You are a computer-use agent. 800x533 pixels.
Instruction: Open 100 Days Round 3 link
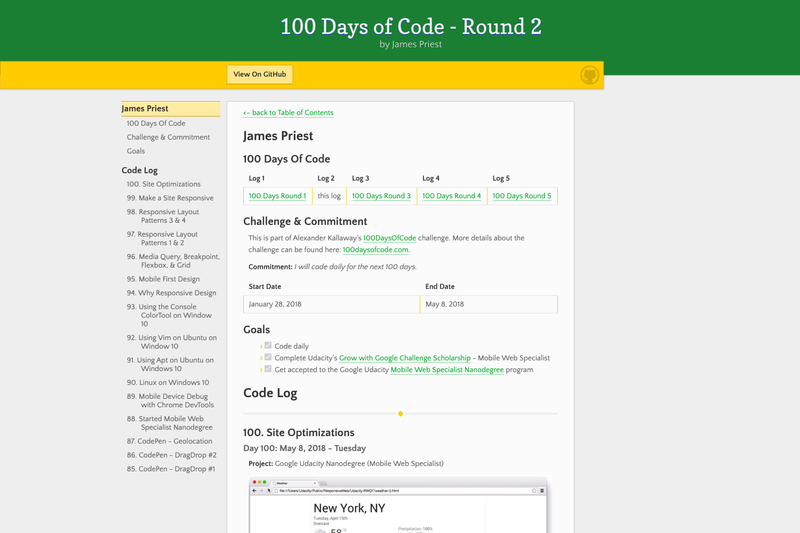381,196
